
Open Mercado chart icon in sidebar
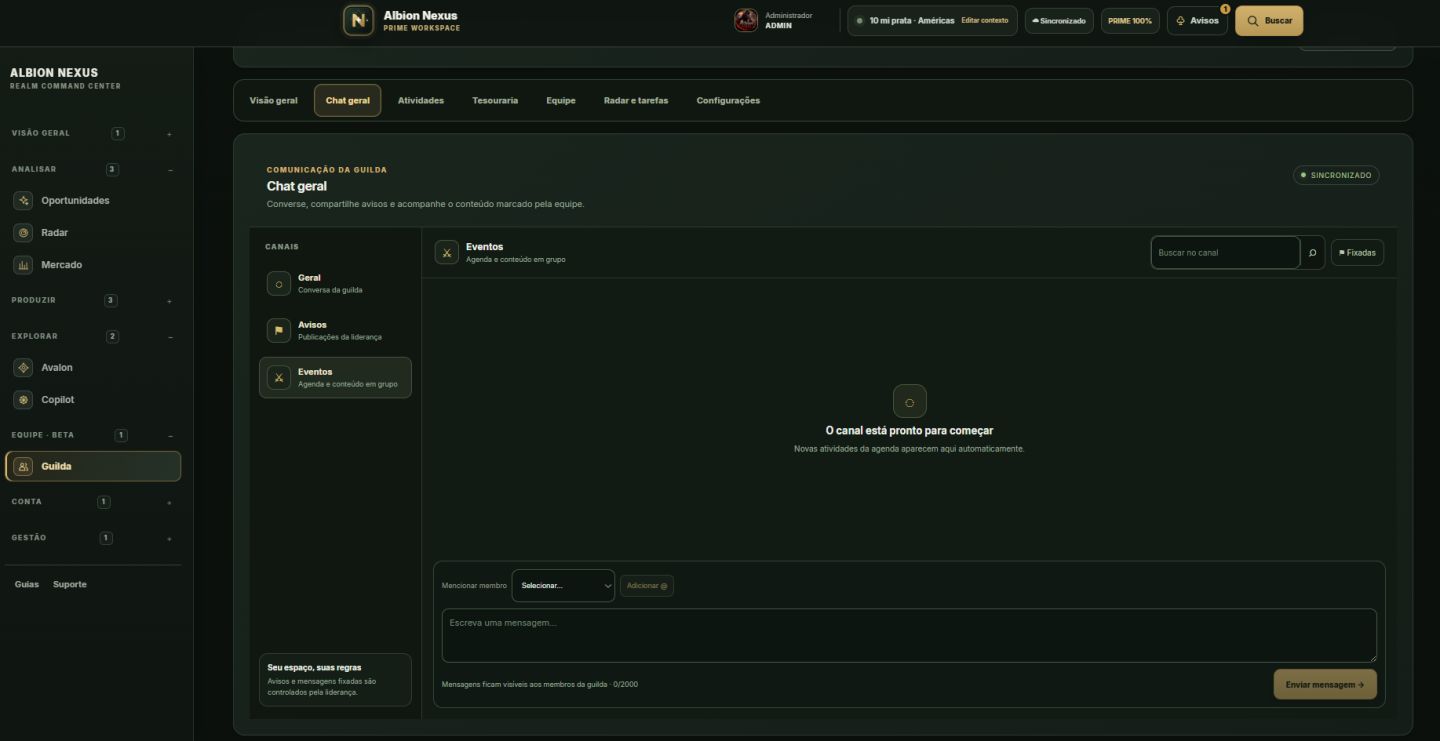pyautogui.click(x=23, y=265)
